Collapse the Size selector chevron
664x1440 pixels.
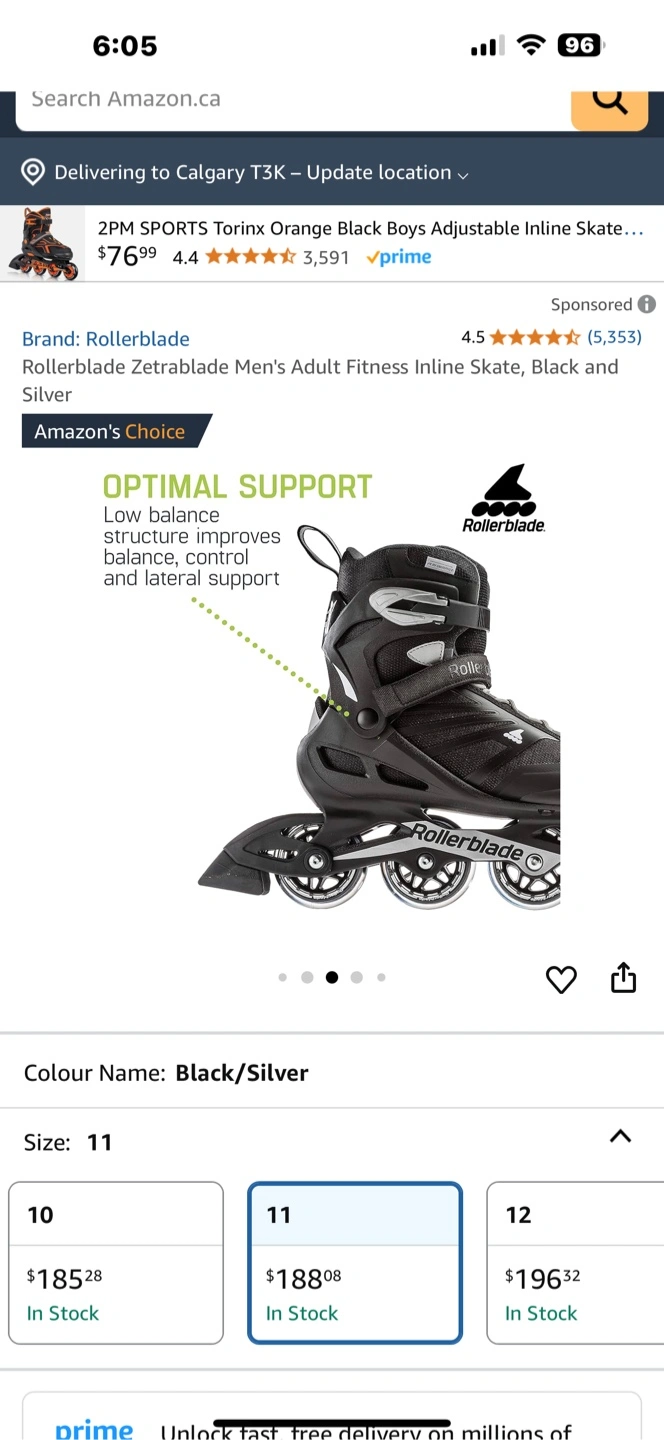(x=620, y=1136)
